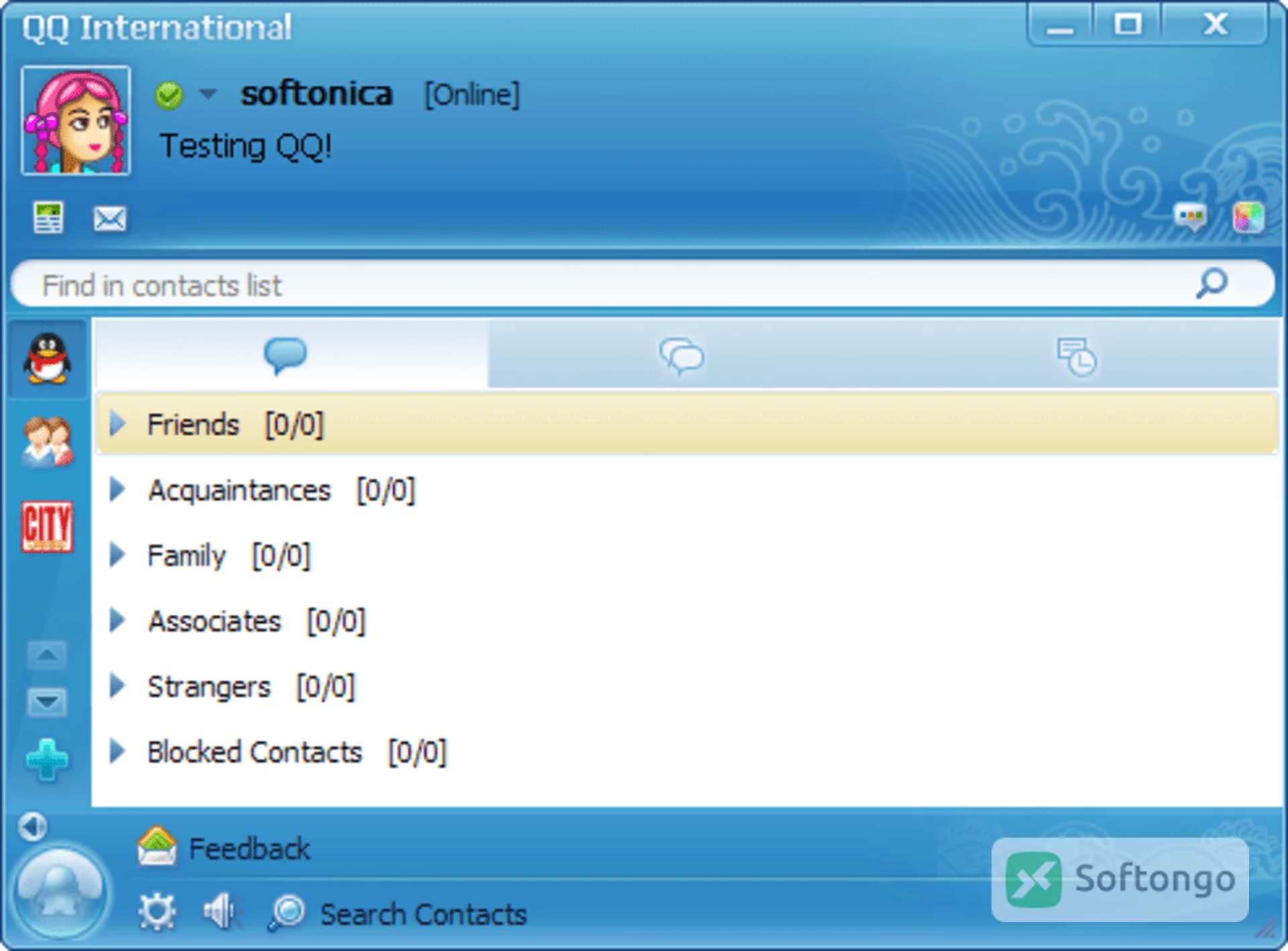Open the CITY sidebar icon

point(47,527)
